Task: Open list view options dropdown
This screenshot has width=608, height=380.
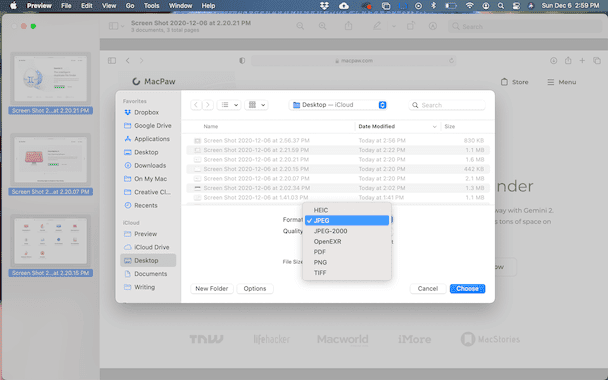Action: pos(229,105)
